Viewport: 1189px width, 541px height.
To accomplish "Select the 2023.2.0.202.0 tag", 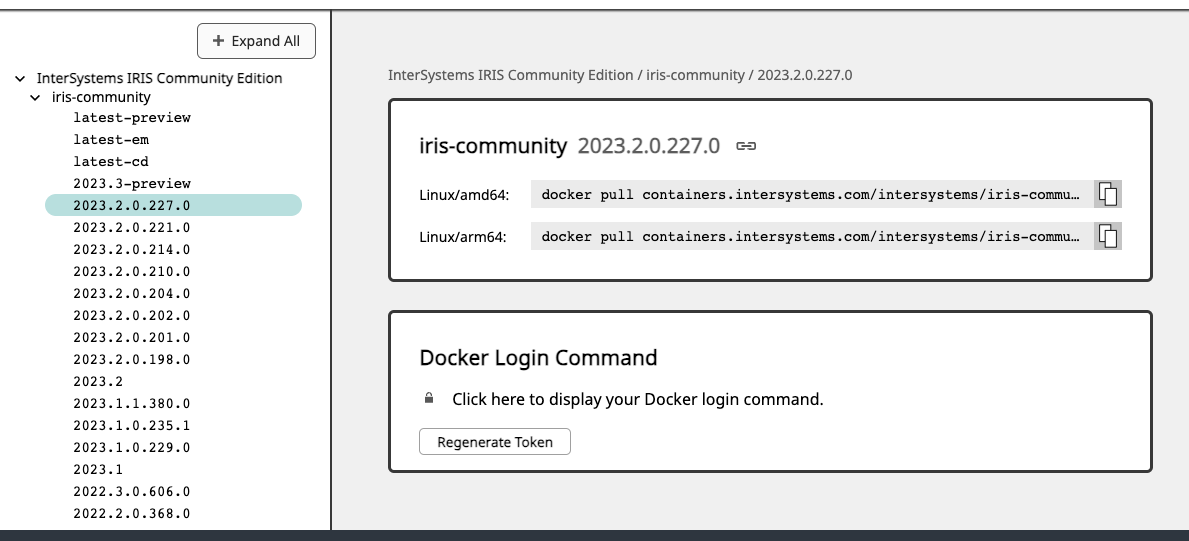I will (132, 316).
